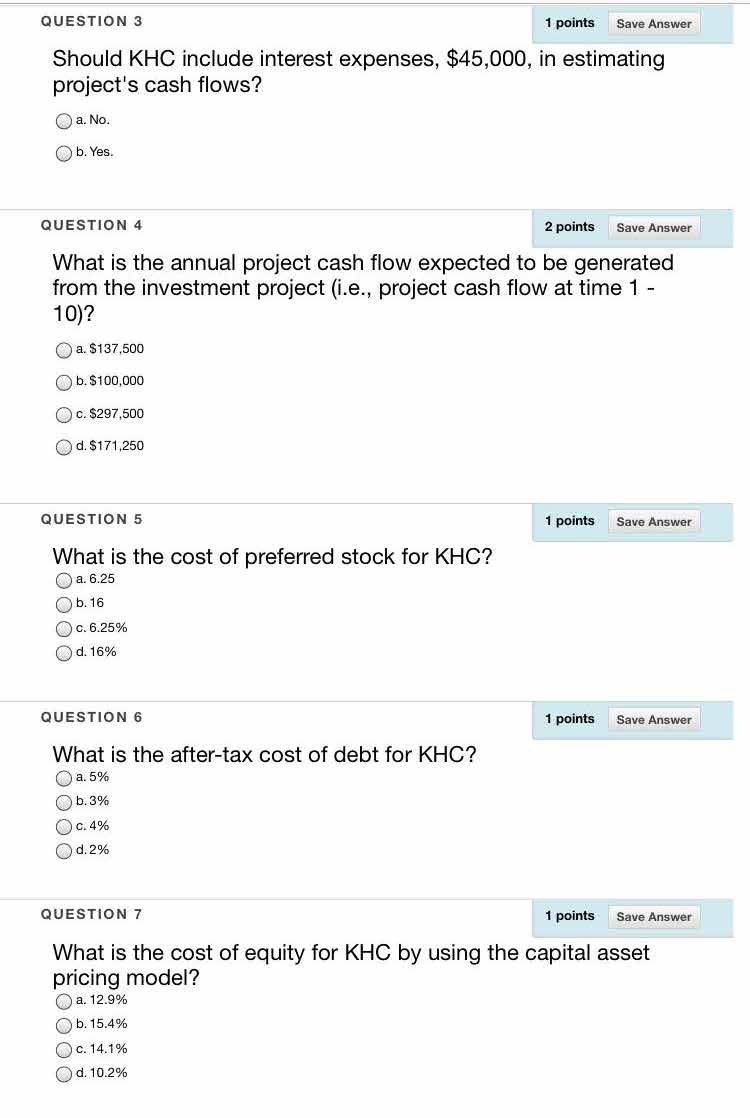The width and height of the screenshot is (750, 1118).
Task: Choose $137,500 for Question 4
Action: click(x=64, y=349)
